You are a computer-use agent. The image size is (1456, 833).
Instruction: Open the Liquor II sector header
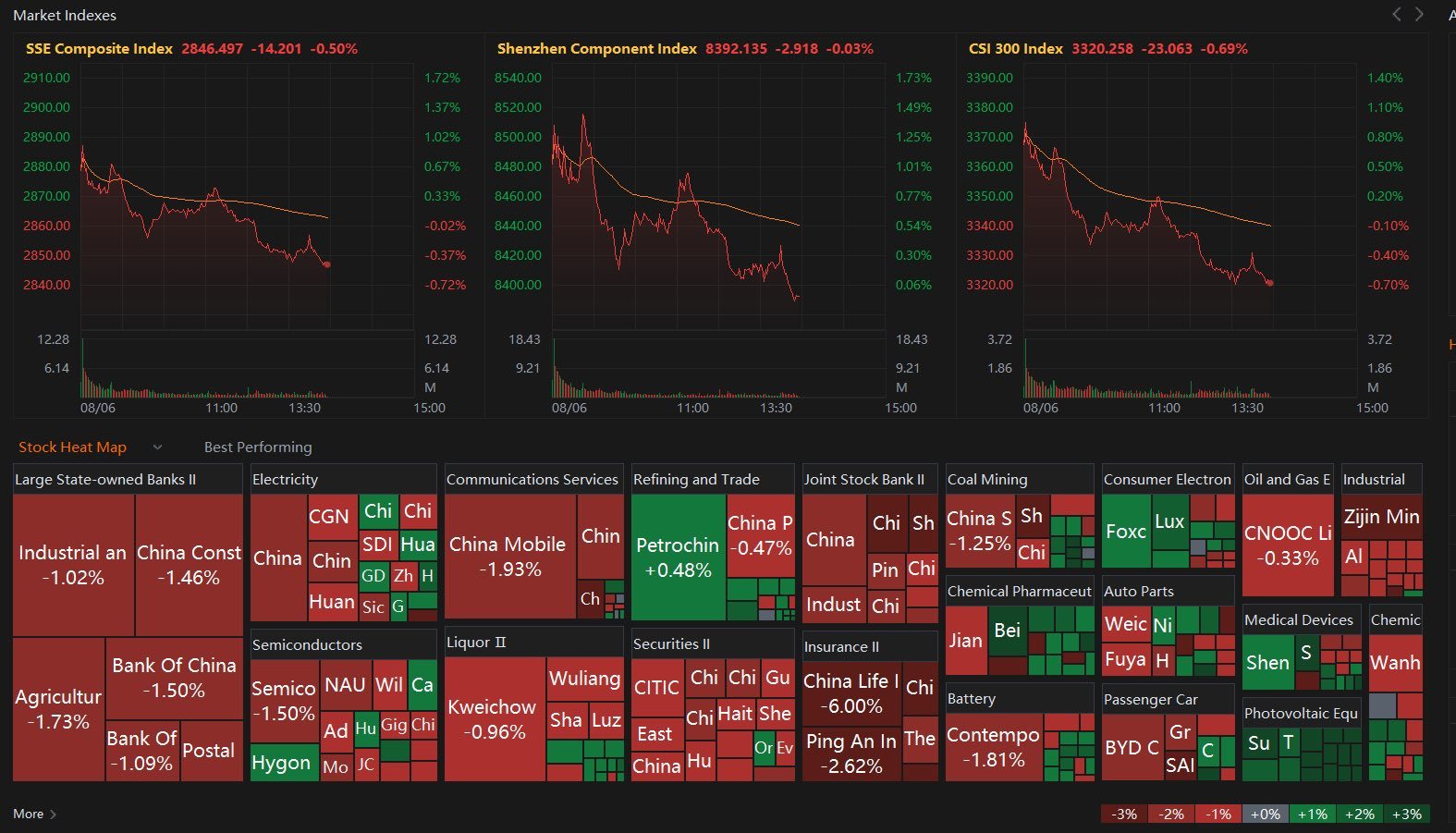[534, 642]
